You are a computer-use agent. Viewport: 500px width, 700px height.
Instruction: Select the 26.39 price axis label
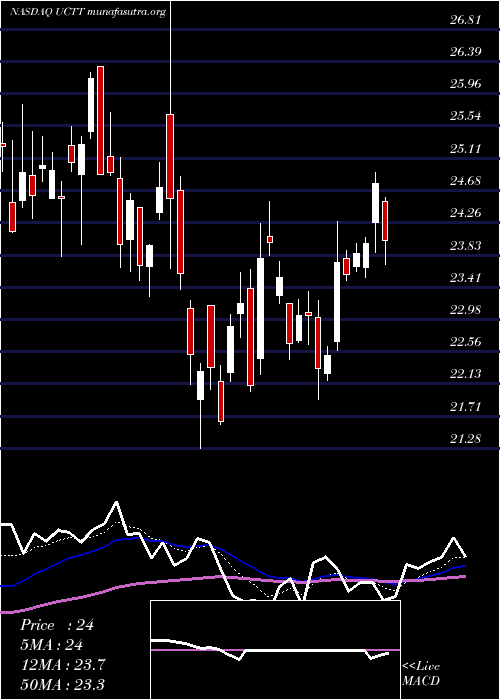click(465, 52)
